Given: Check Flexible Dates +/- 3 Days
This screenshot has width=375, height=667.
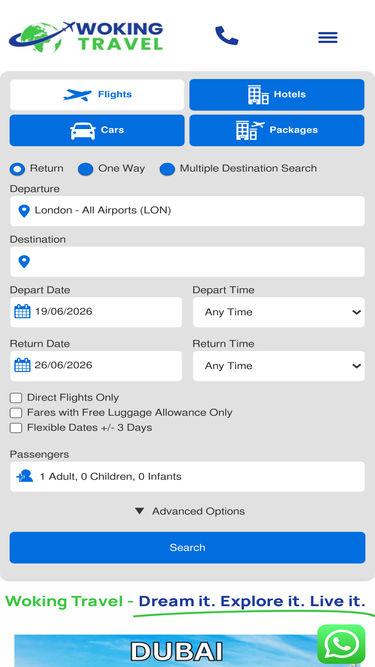Looking at the screenshot, I should coord(16,428).
